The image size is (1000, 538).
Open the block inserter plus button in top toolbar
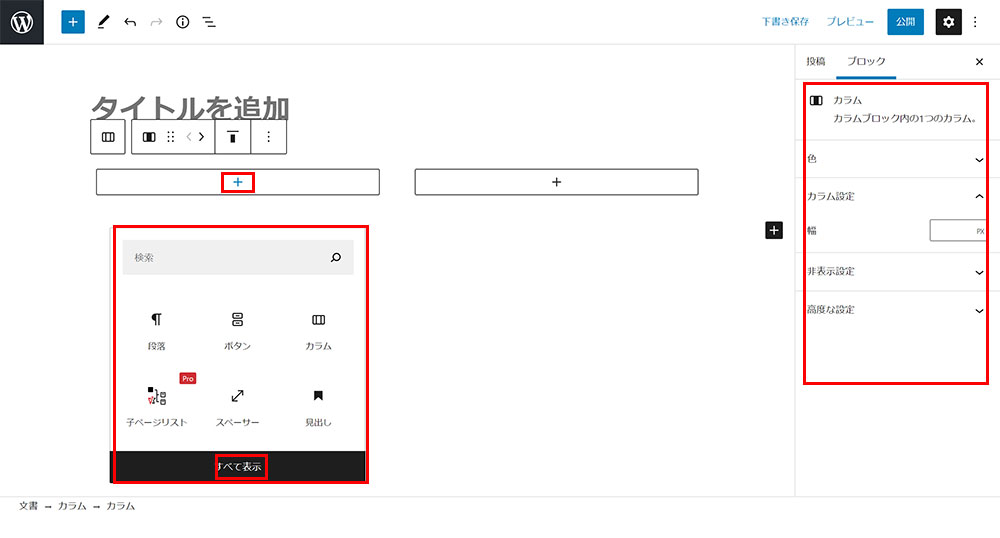(x=73, y=22)
